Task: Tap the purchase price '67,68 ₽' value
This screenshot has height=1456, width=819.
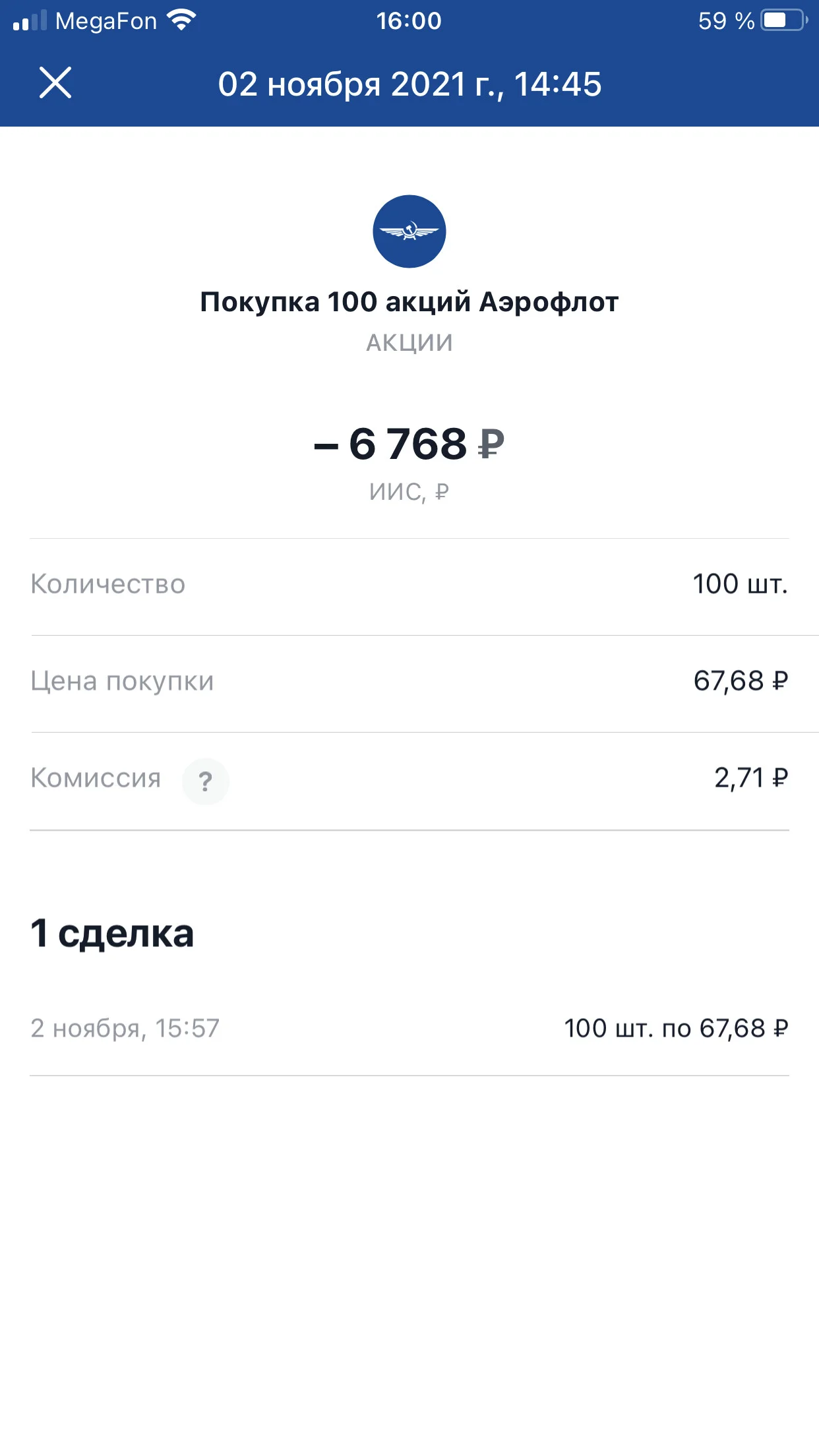Action: coord(741,681)
